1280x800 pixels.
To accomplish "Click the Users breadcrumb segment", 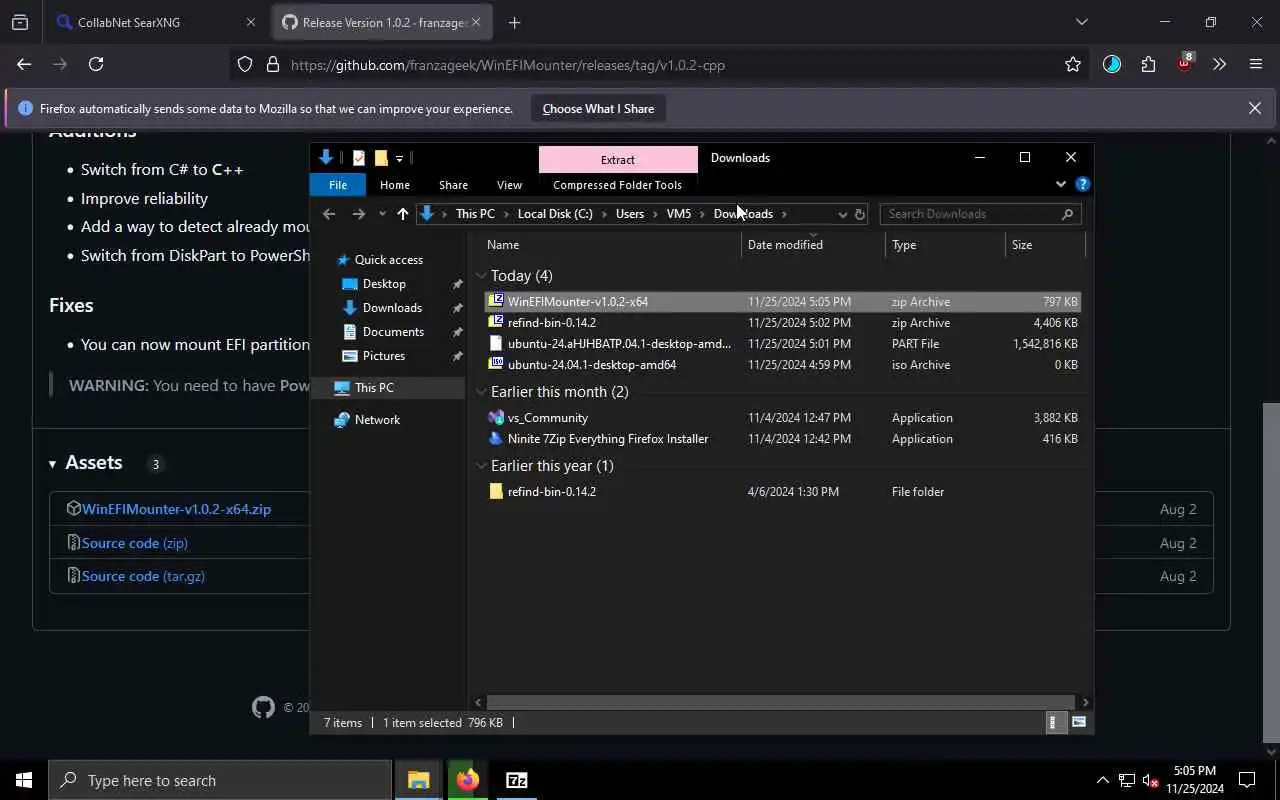I will [630, 214].
